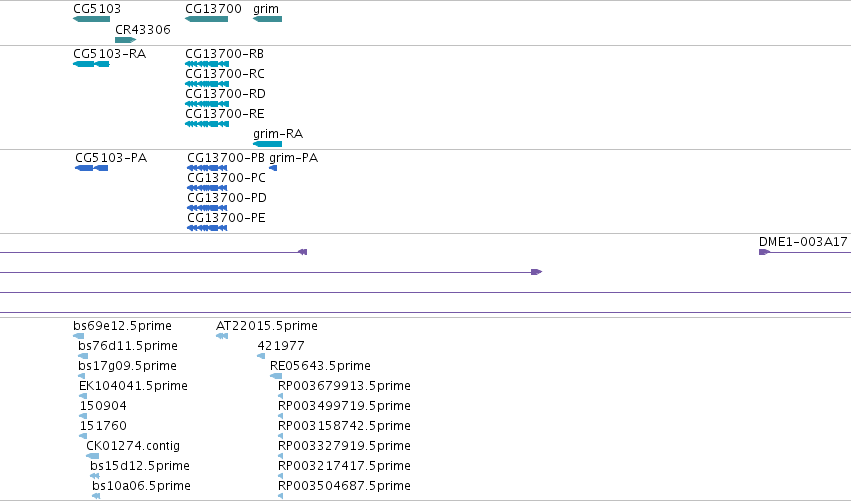
Task: Select the CG13700-PB protein glyph
Action: click(x=207, y=168)
